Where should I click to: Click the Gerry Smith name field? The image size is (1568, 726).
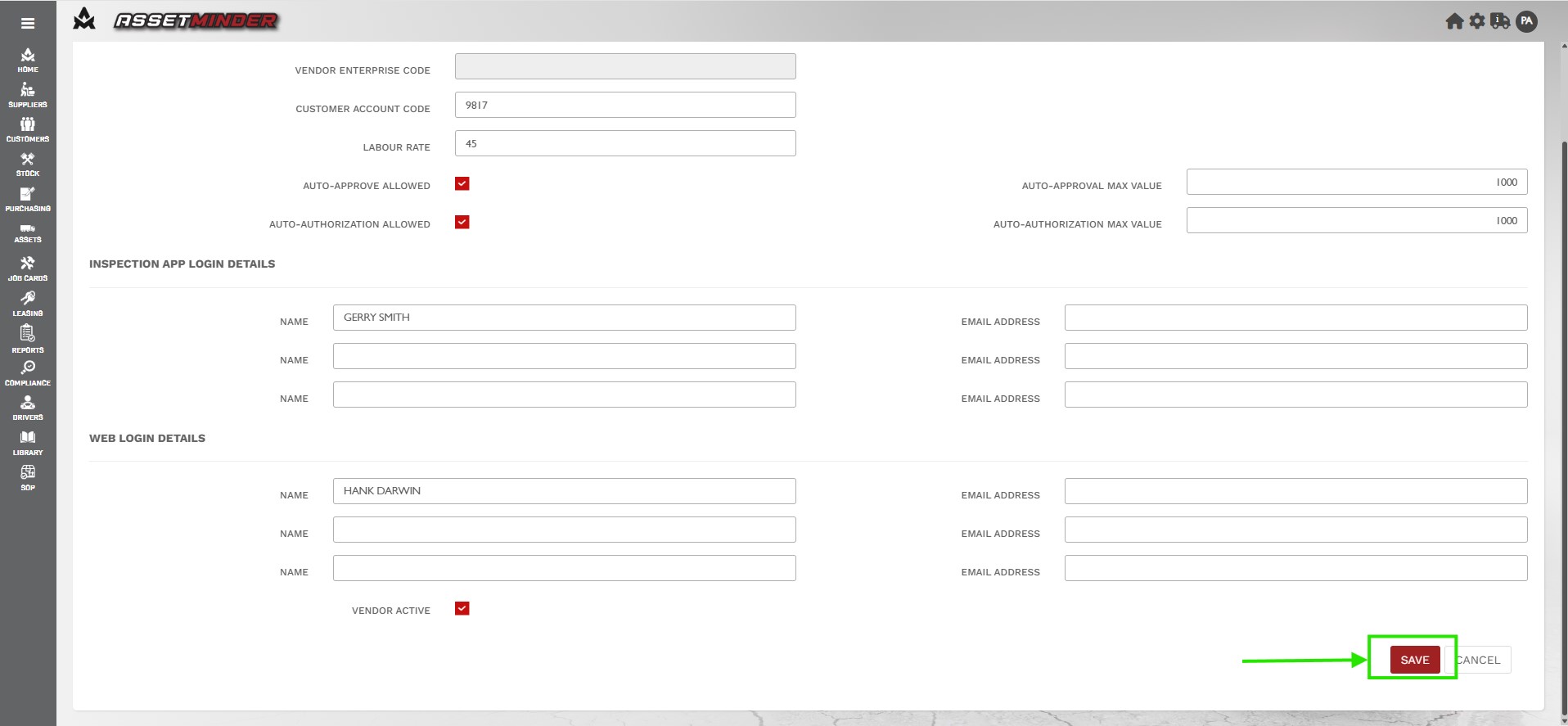564,318
